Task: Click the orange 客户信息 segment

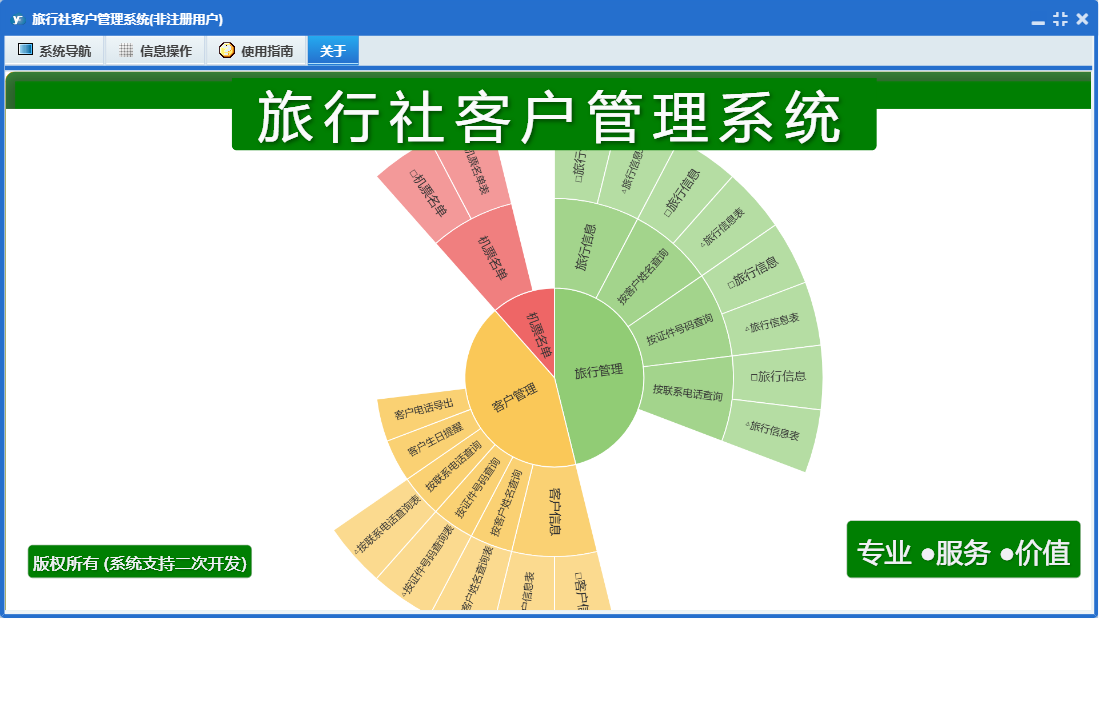Action: (x=554, y=511)
